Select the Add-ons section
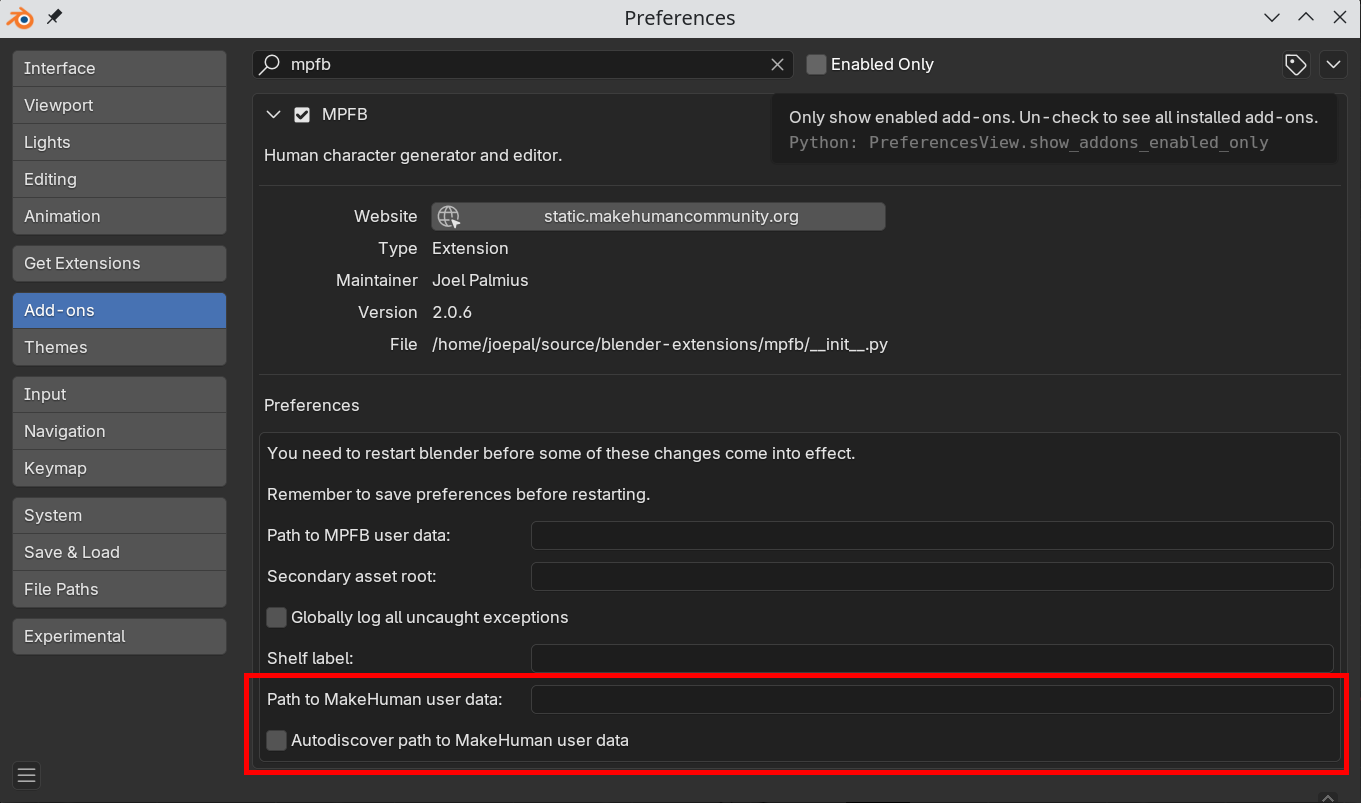Viewport: 1361px width, 803px height. tap(119, 310)
